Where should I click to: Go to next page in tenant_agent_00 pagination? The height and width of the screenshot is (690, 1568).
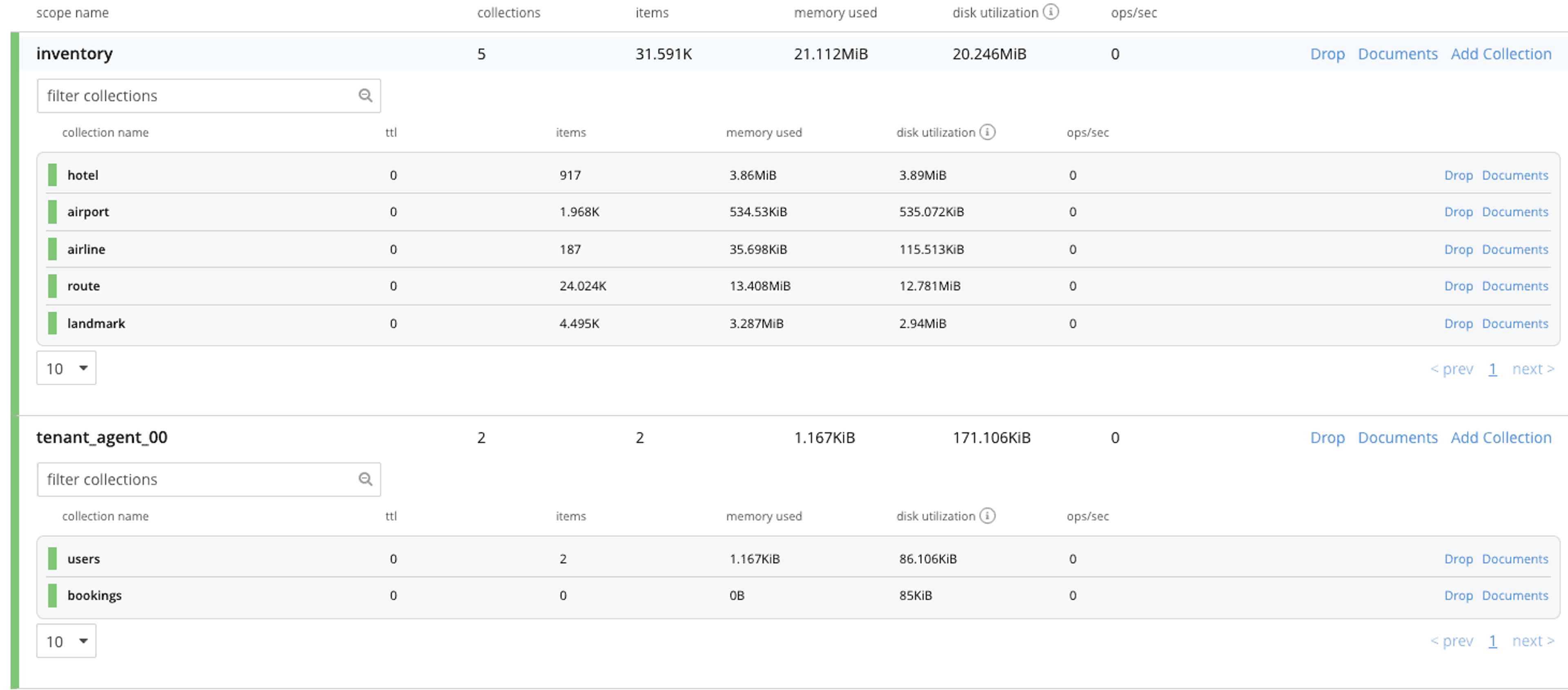(1533, 641)
